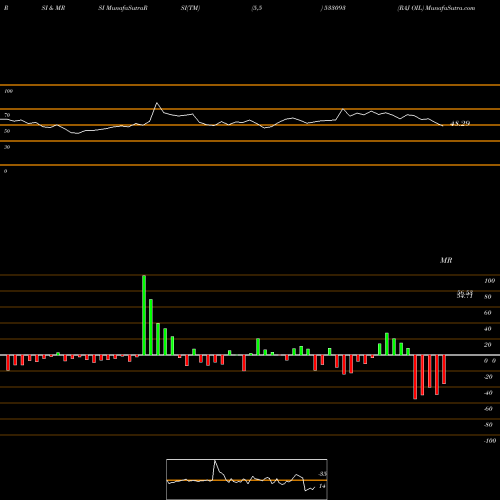Image resolution: width=500 pixels, height=500 pixels.
Task: Click the MR axis label -40
Action: 488,393
